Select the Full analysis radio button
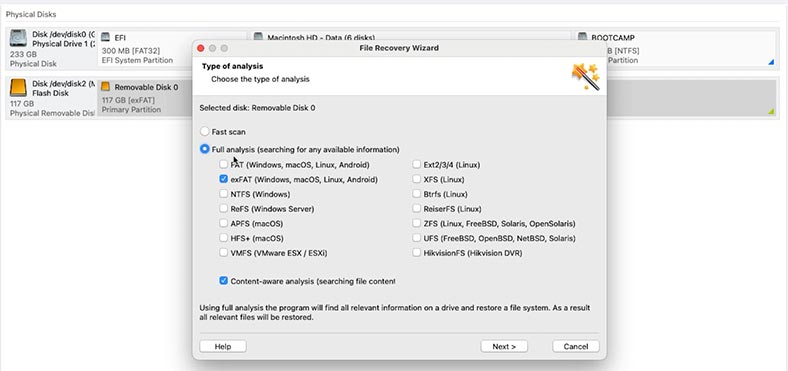The image size is (788, 371). tap(204, 149)
